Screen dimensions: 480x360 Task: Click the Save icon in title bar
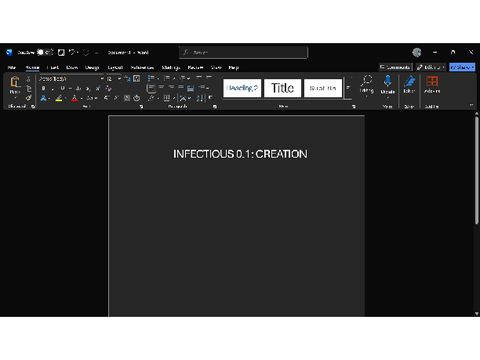[61, 52]
